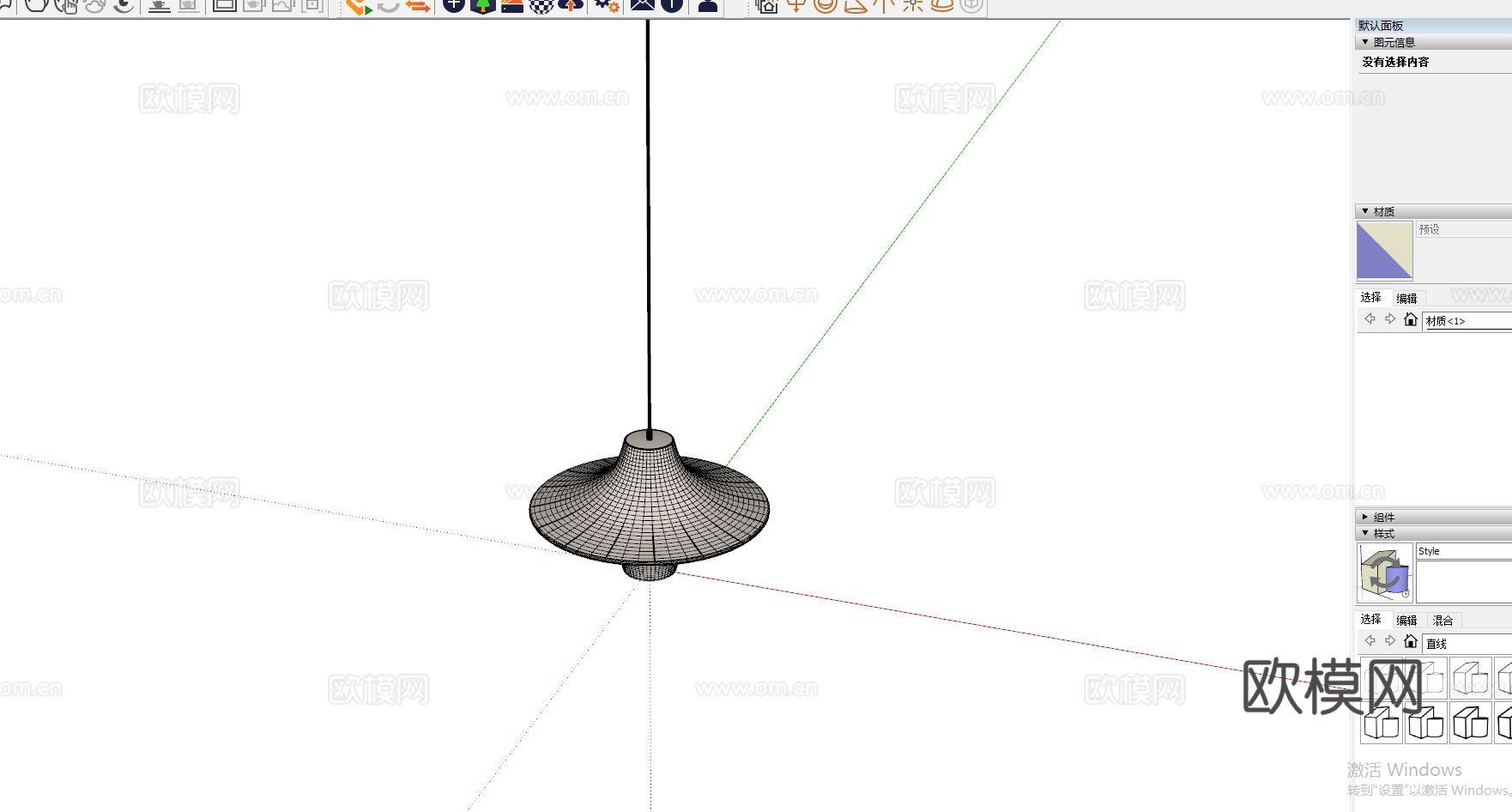1512x812 pixels.
Task: Click the orange synchronize views arrows icon
Action: (x=417, y=6)
